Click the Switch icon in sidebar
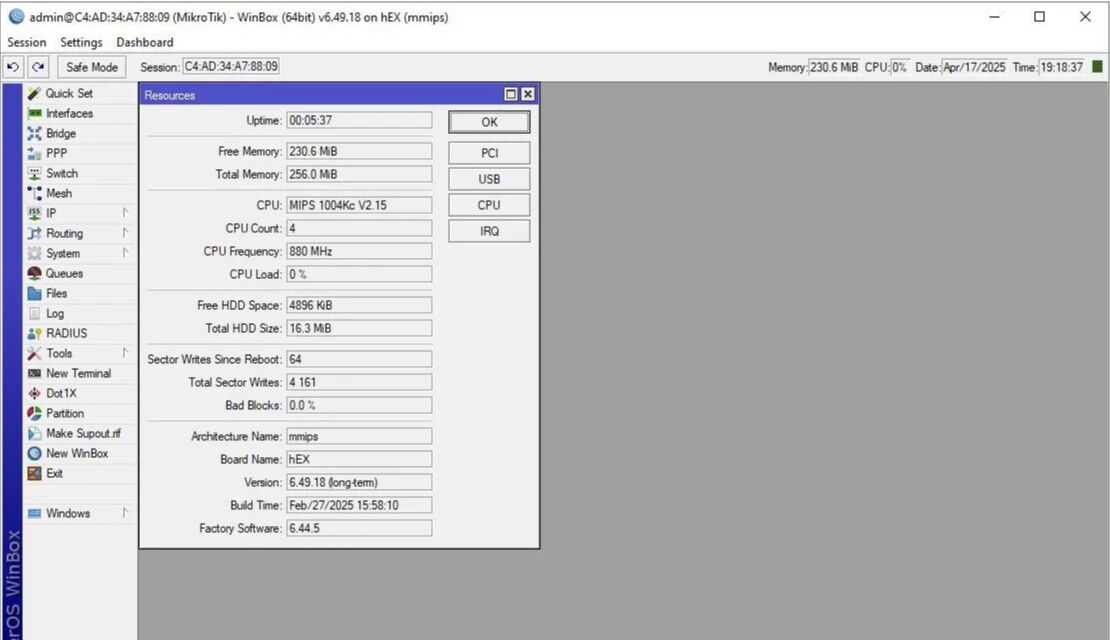 pyautogui.click(x=34, y=173)
